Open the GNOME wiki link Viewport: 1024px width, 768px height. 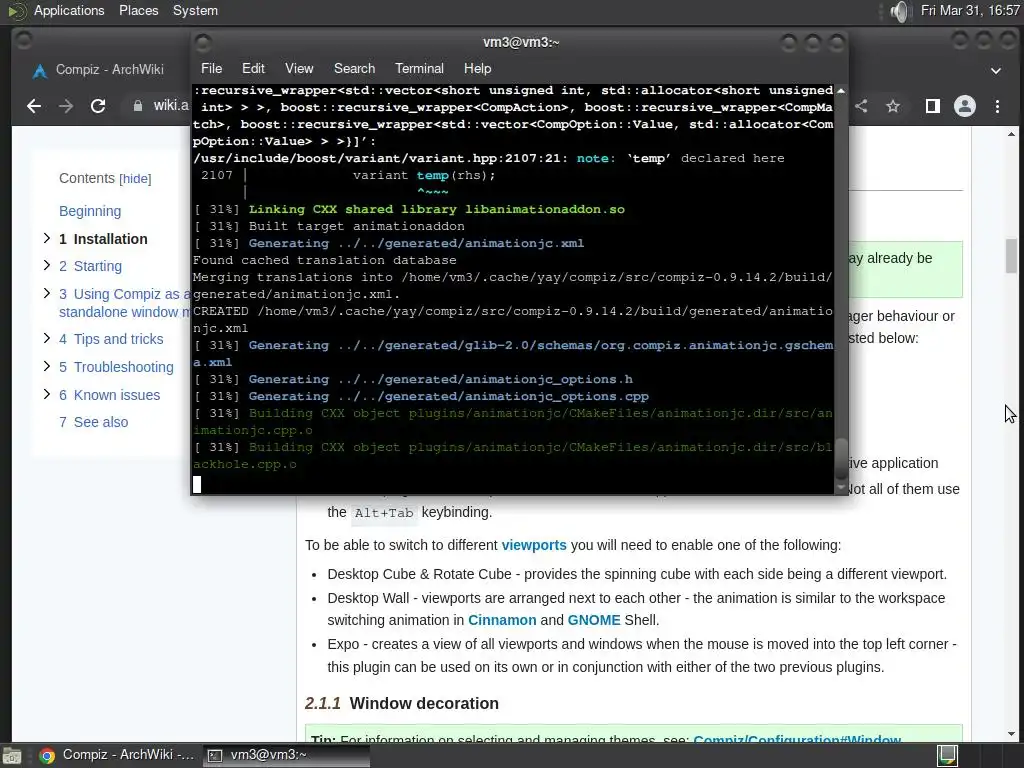[594, 620]
